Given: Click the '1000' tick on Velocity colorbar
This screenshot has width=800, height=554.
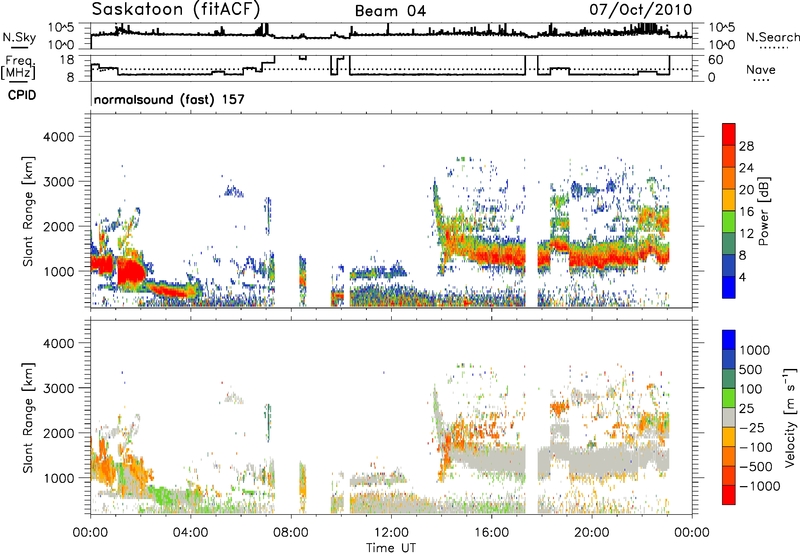Looking at the screenshot, I should tap(755, 350).
